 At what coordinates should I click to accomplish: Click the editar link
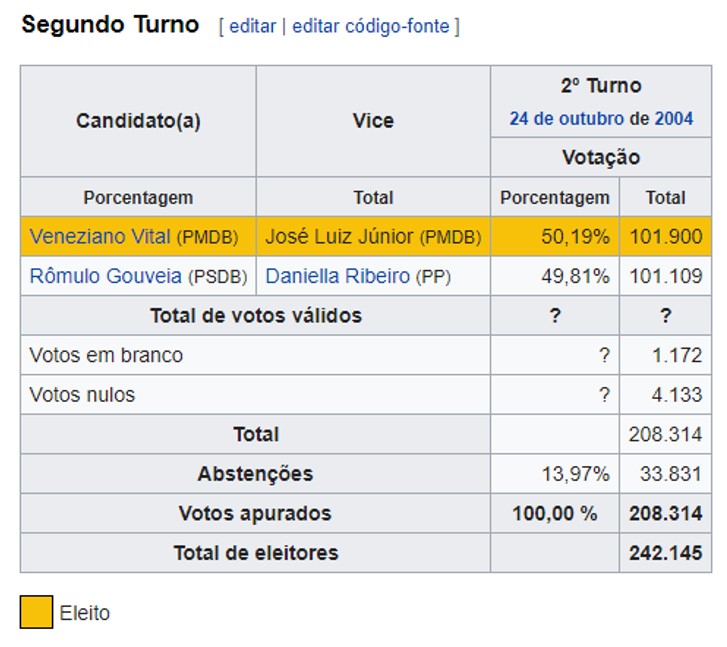(x=252, y=26)
